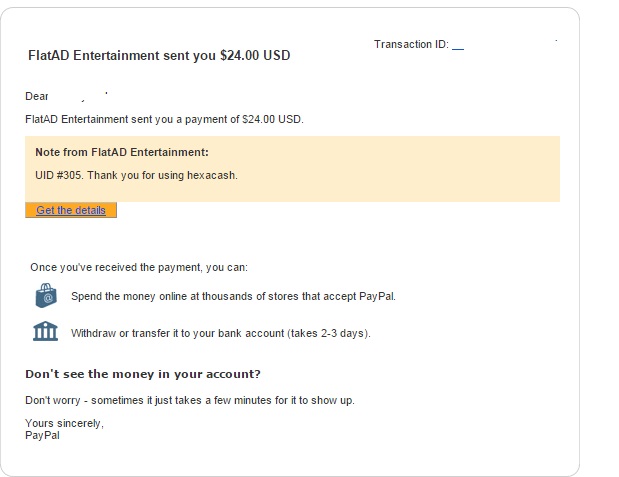Click 'FlatAD Entertainment' in the bold title

94,56
